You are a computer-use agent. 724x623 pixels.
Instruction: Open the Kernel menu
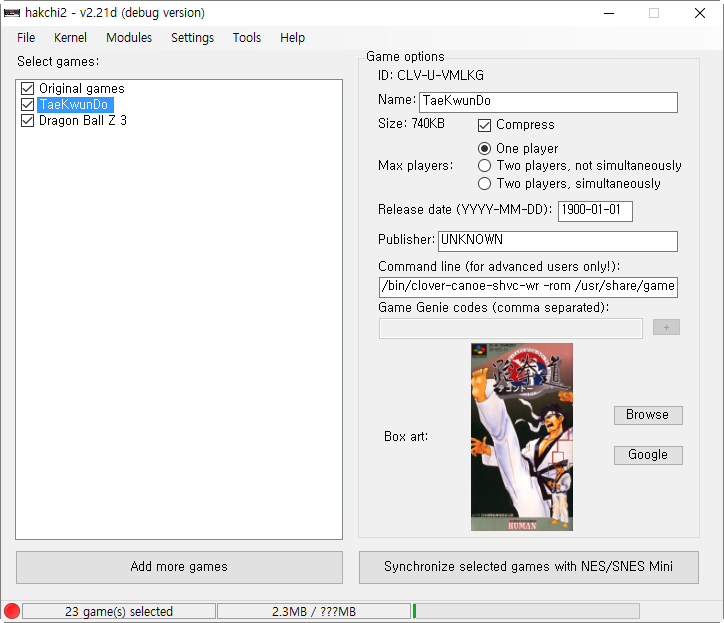click(x=70, y=37)
